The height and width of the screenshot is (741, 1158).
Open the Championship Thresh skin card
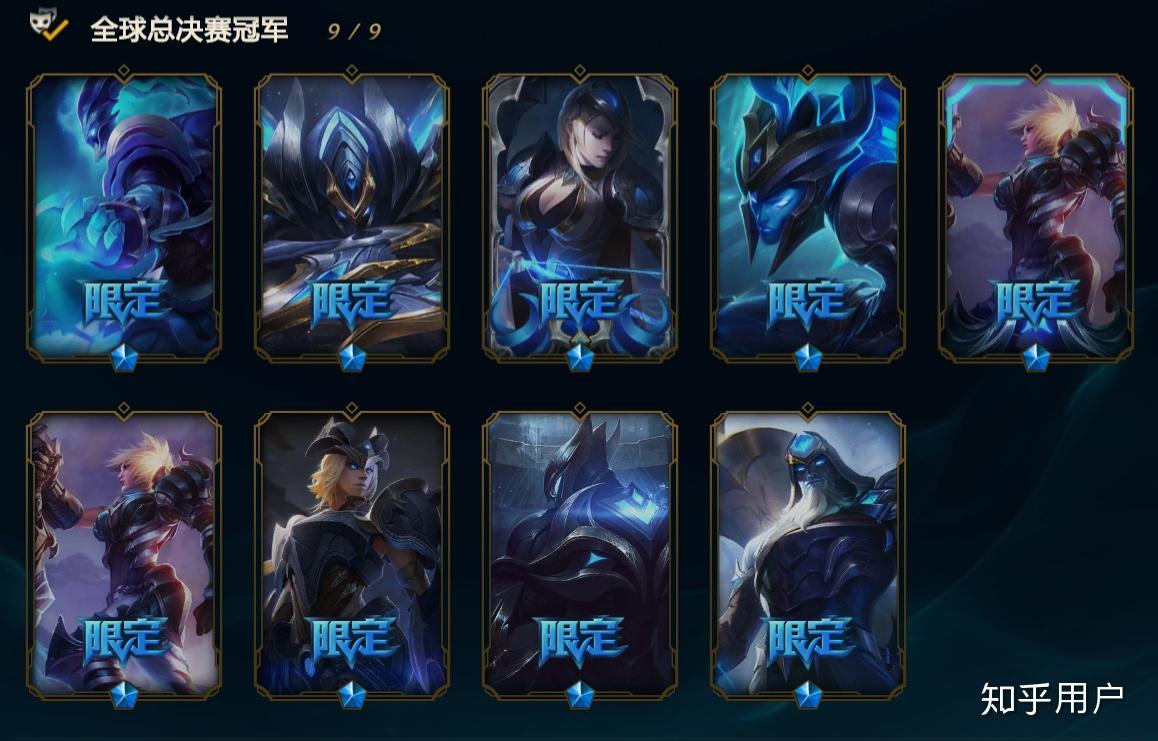click(124, 218)
